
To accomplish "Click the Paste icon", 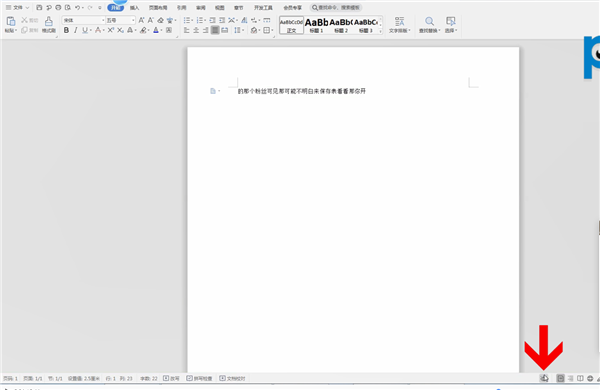I will coord(11,21).
